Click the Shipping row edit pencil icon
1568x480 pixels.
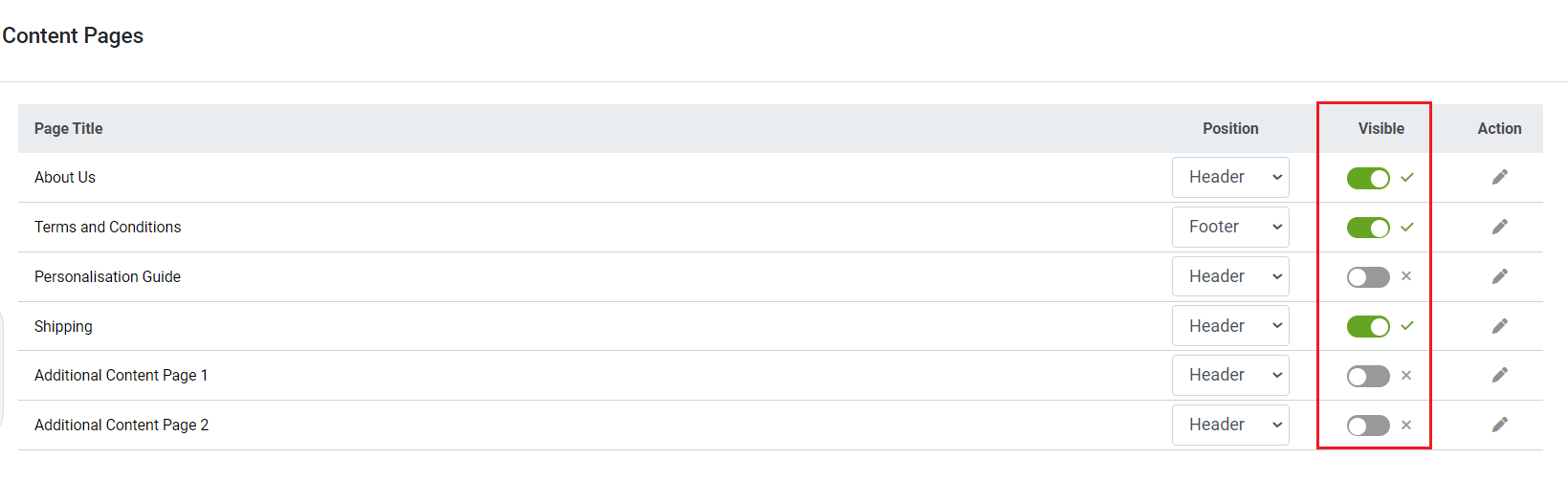pos(1499,326)
